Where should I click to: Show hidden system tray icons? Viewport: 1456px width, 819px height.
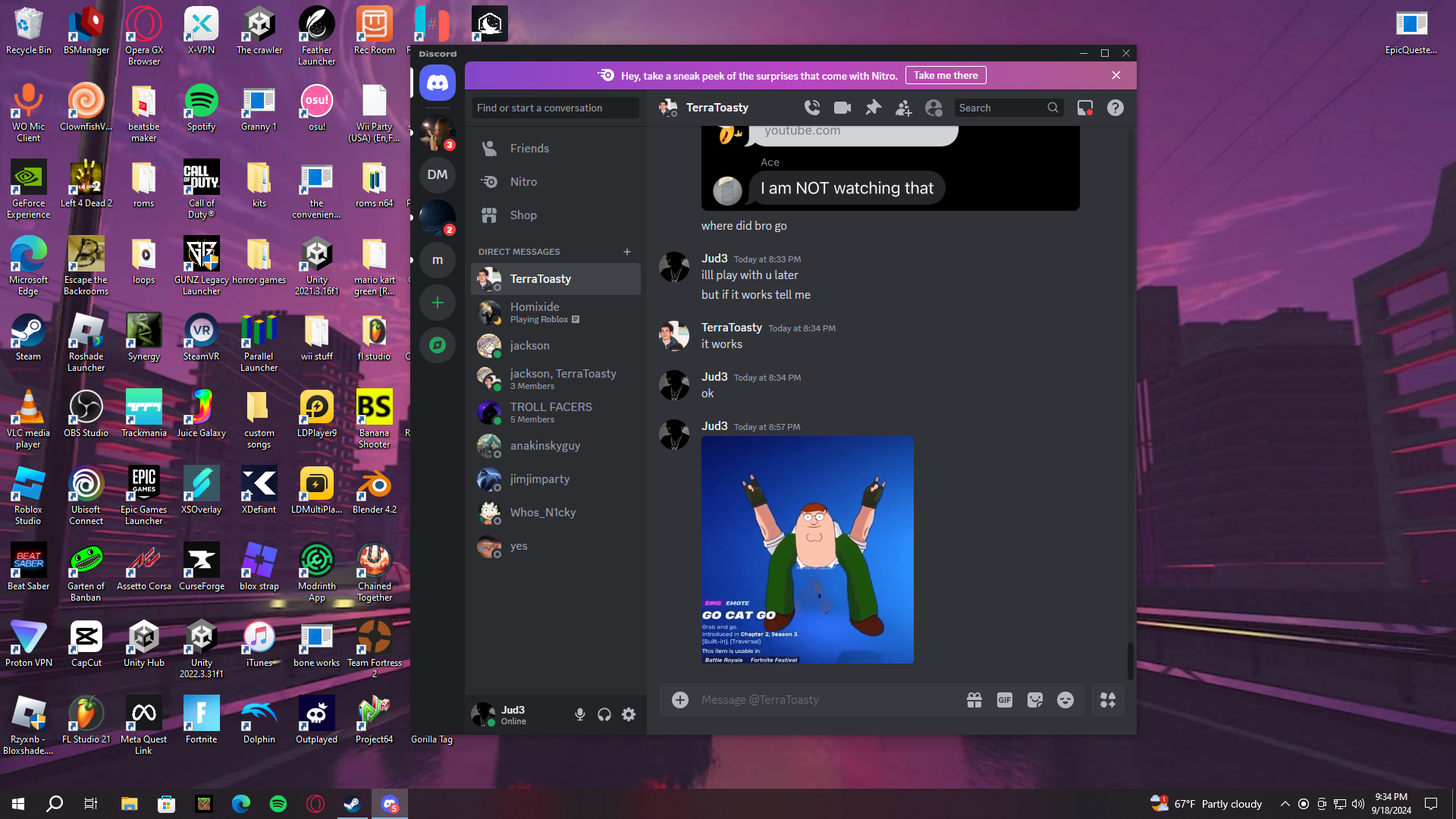[x=1285, y=804]
